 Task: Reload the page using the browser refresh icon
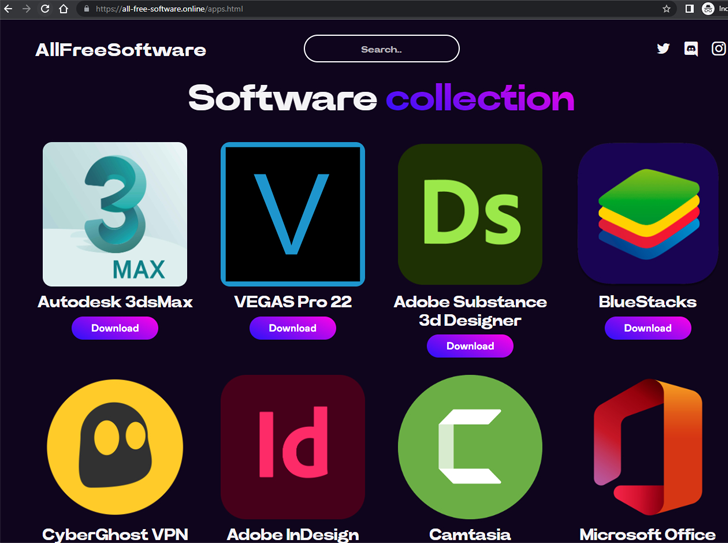pyautogui.click(x=45, y=9)
